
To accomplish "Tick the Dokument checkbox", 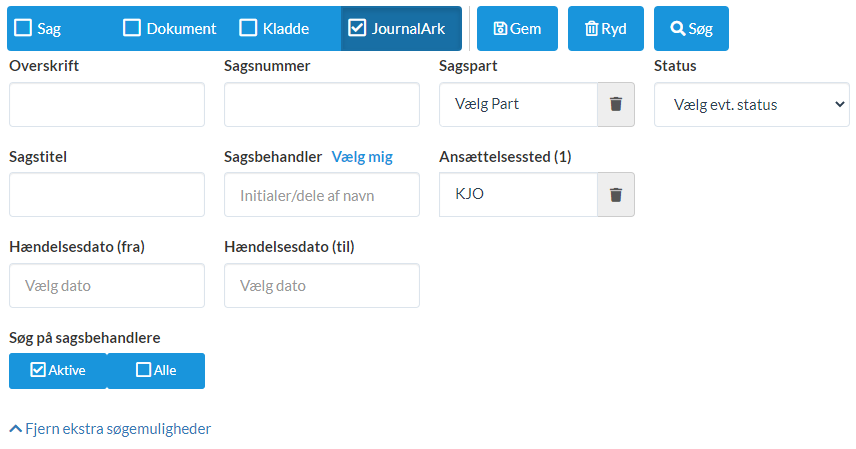I will pos(132,28).
